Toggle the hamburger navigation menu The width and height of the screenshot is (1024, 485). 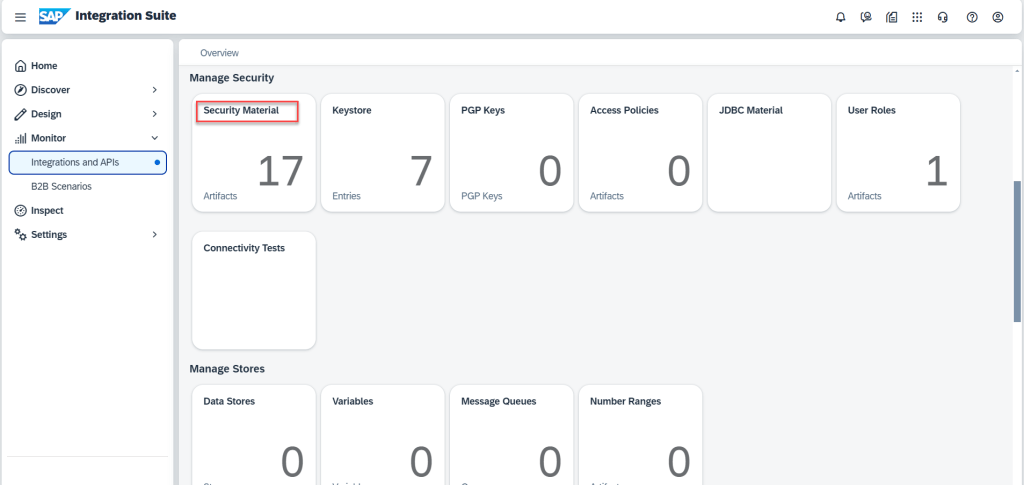tap(20, 17)
